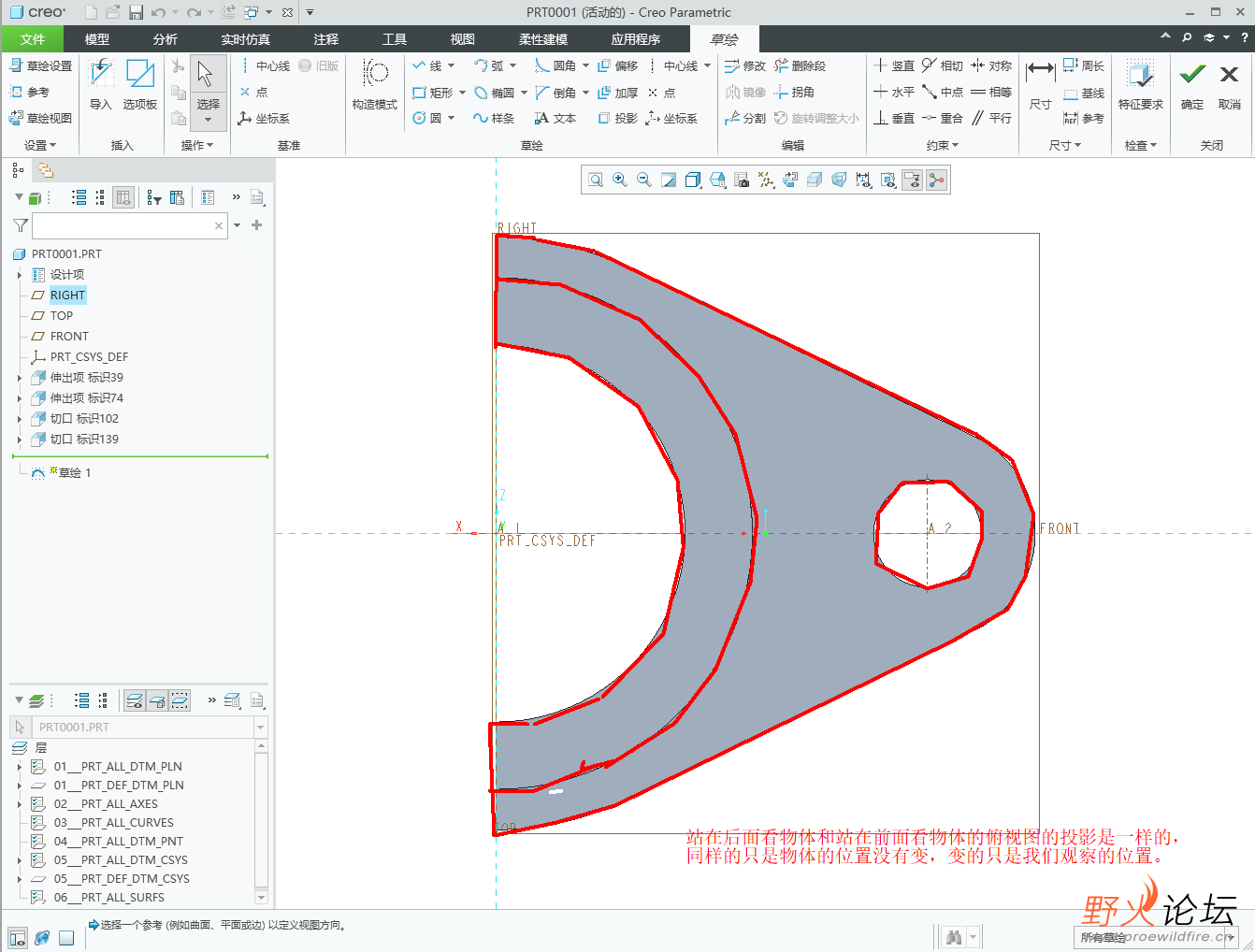Open the 修改 modify tool
Viewport: 1255px width, 952px height.
(x=745, y=65)
